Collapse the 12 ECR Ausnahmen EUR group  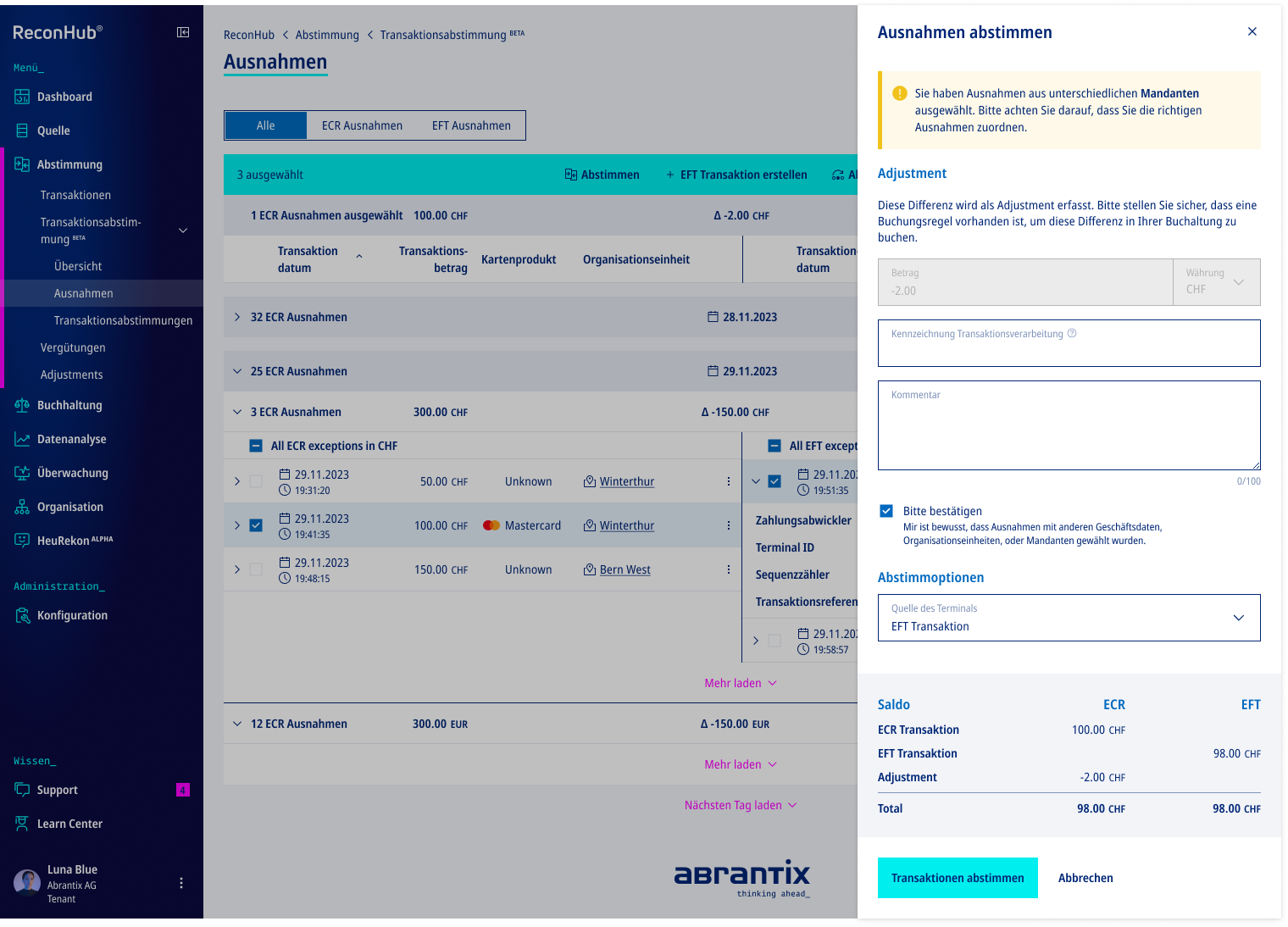[237, 724]
